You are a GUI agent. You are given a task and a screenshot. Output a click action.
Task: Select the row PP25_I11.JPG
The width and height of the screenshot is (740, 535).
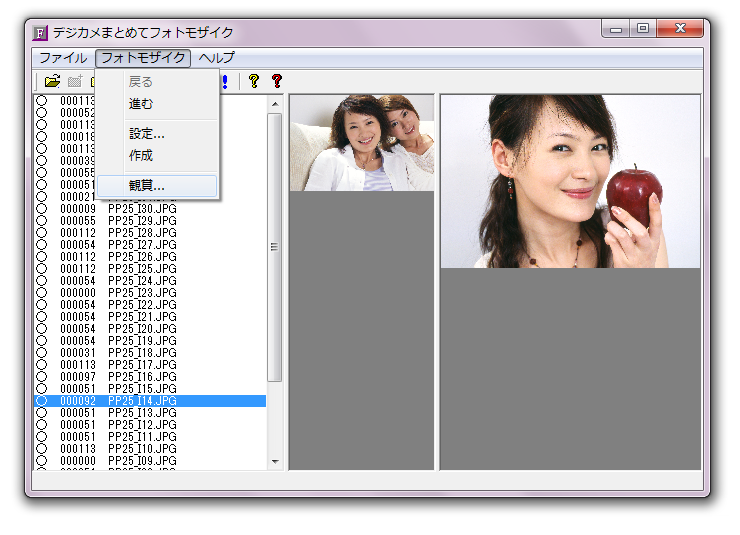click(x=150, y=436)
